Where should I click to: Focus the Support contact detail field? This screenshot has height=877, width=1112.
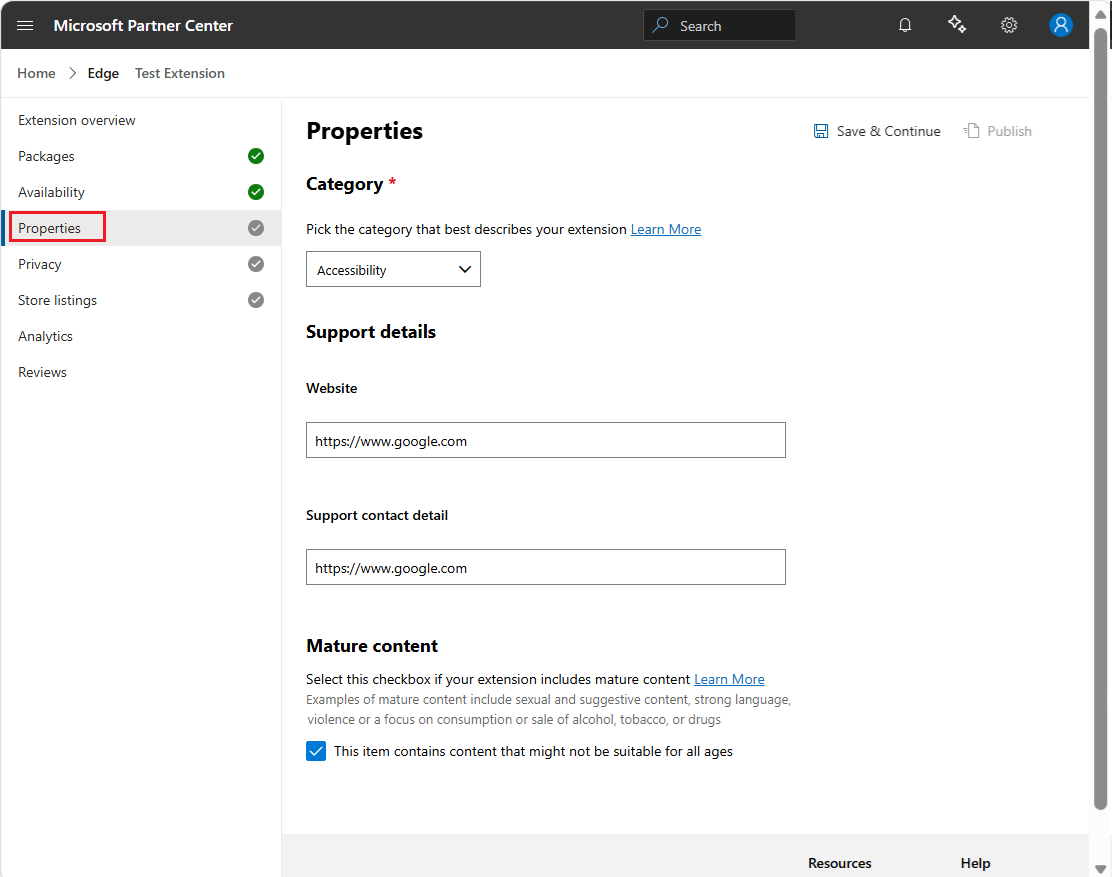pos(545,567)
